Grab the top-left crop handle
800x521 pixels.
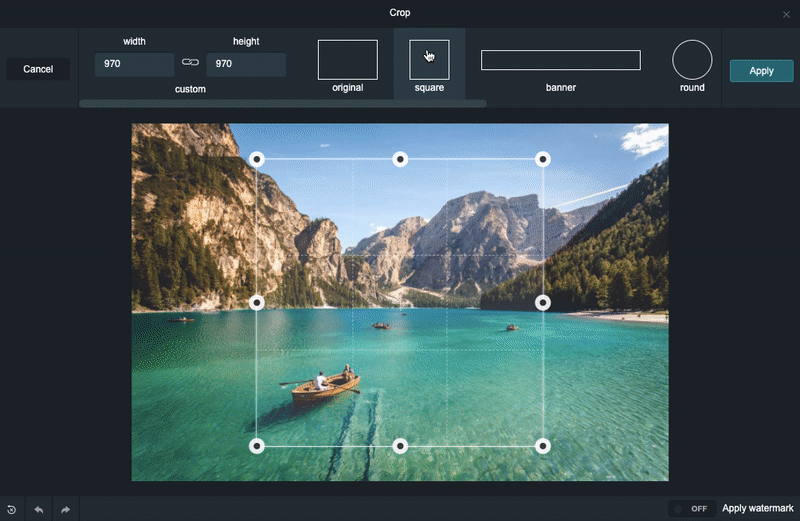pyautogui.click(x=257, y=159)
